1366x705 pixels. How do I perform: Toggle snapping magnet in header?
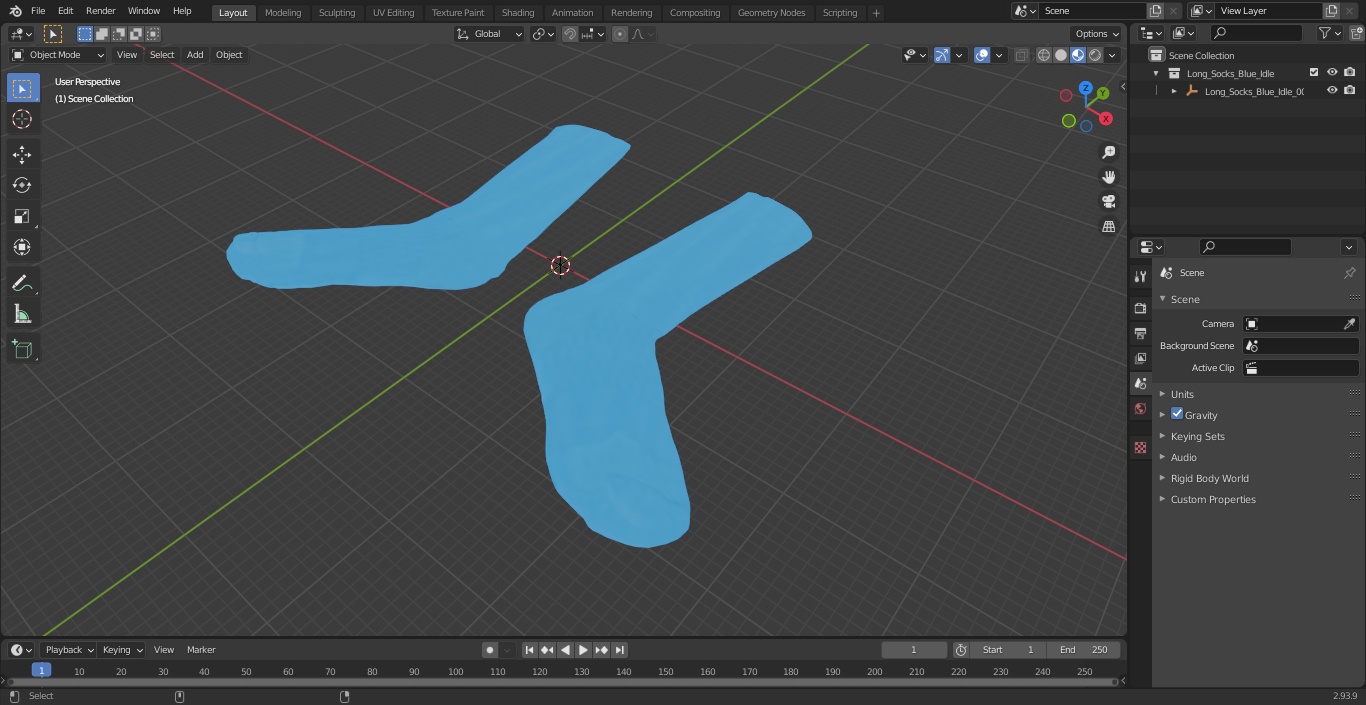point(570,34)
